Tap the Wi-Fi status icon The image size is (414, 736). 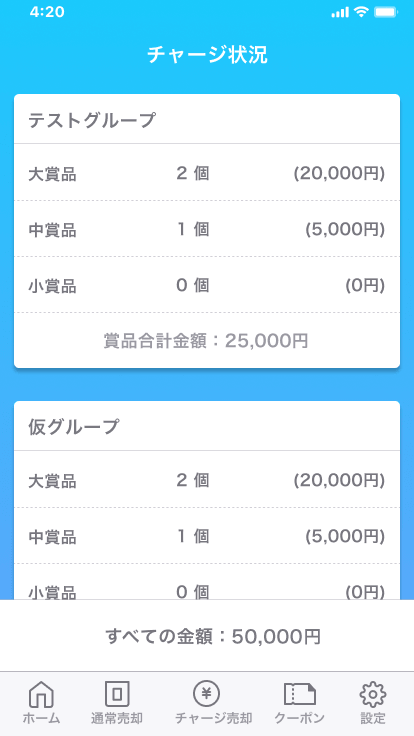click(x=361, y=12)
